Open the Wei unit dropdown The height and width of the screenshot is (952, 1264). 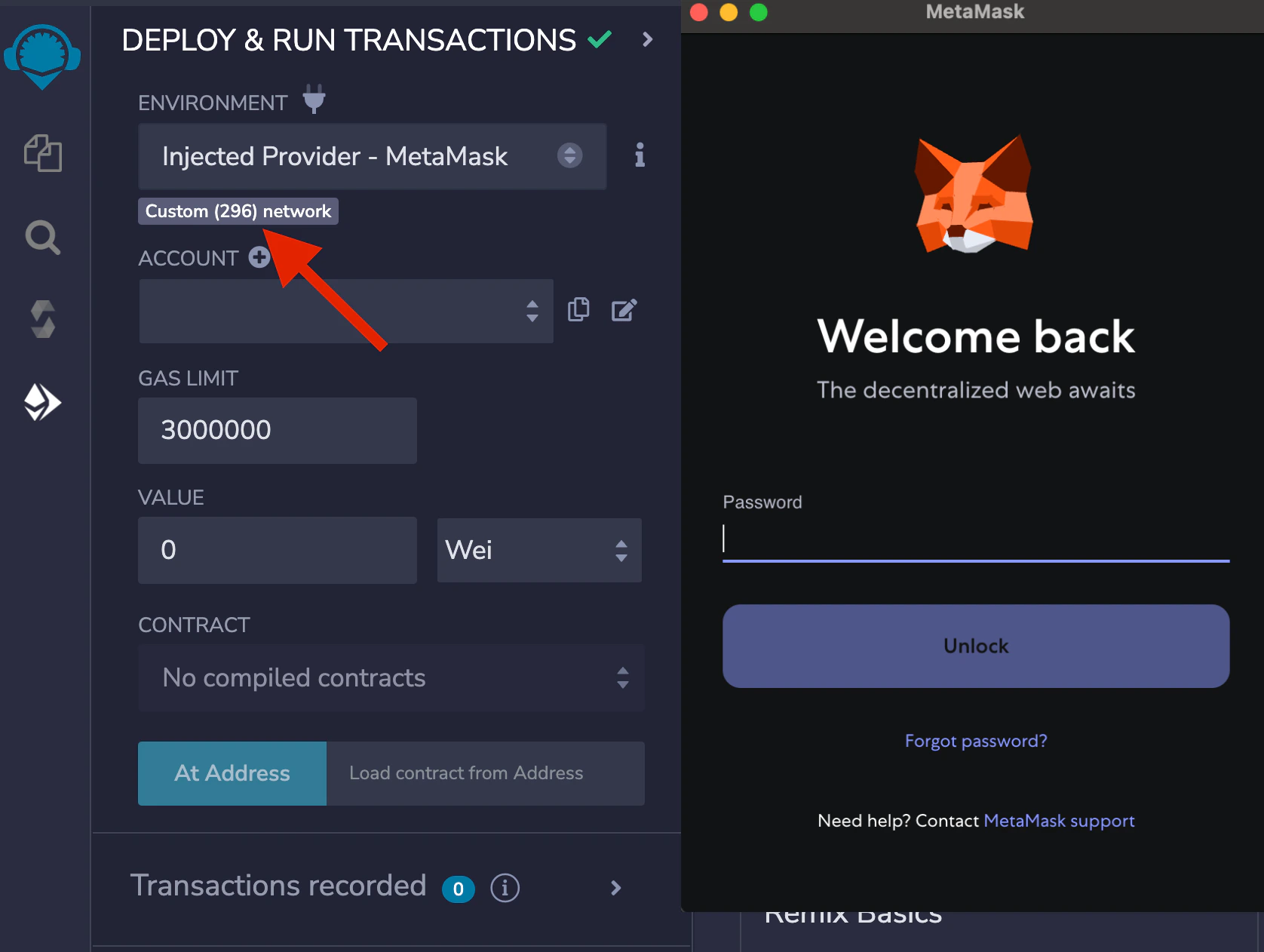[x=539, y=550]
